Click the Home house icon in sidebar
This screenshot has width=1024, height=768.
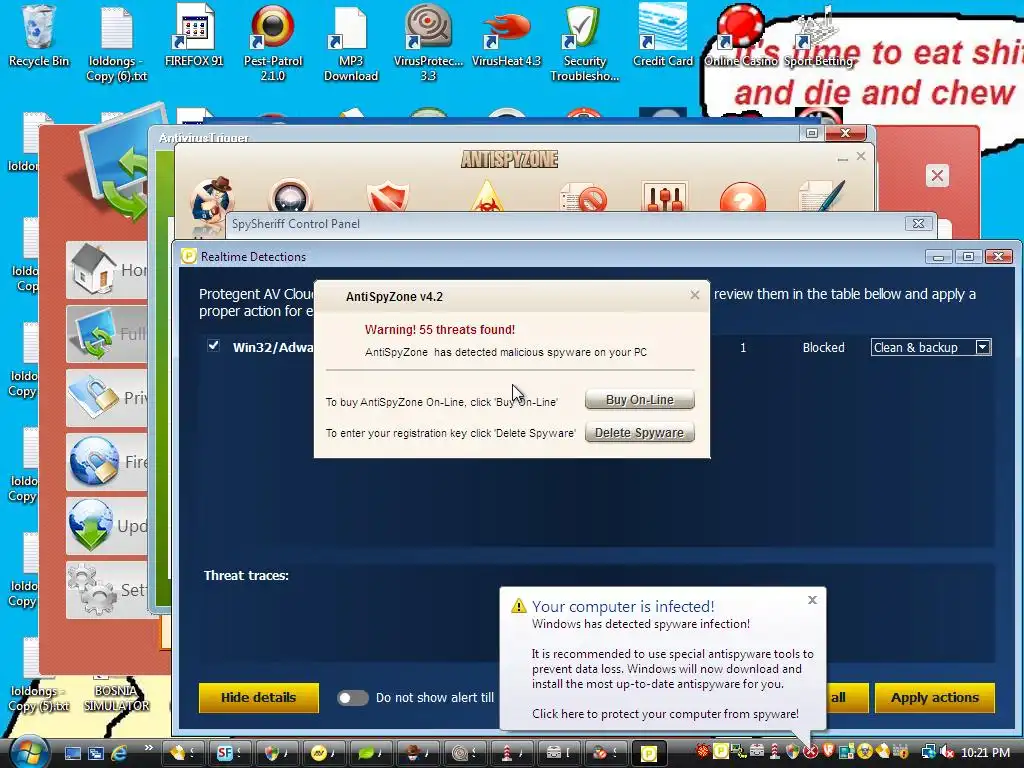(95, 269)
